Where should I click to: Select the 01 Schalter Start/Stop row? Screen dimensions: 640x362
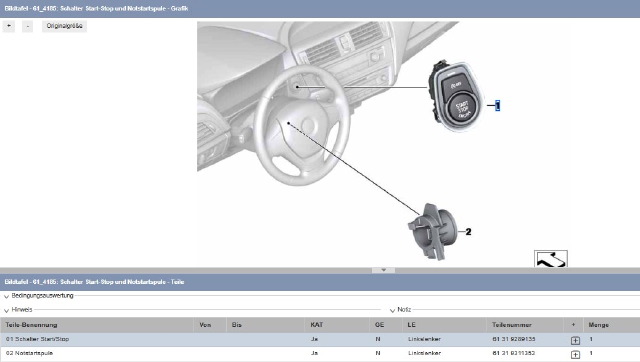pos(320,340)
